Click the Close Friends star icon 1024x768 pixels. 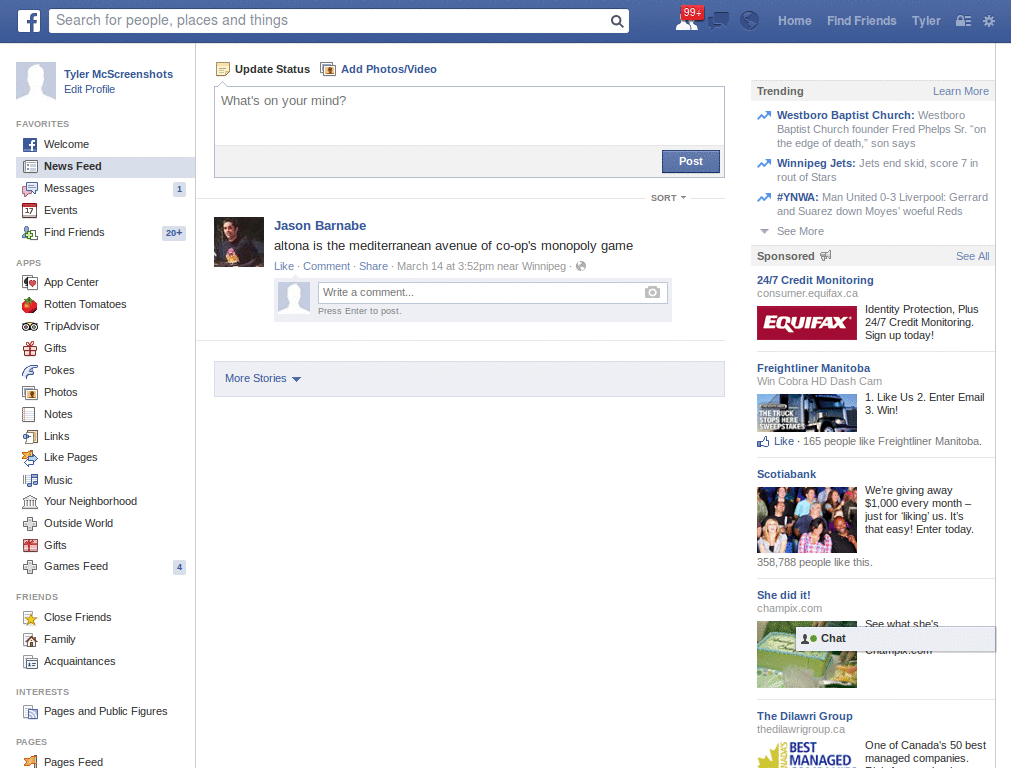point(30,618)
